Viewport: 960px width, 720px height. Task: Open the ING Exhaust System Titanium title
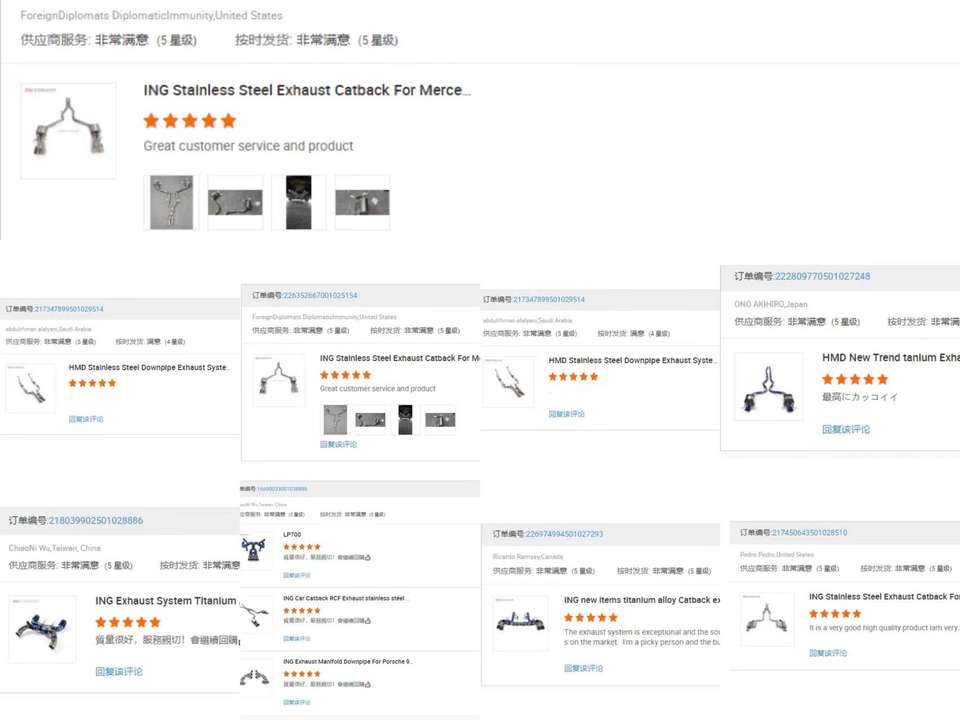[x=166, y=601]
